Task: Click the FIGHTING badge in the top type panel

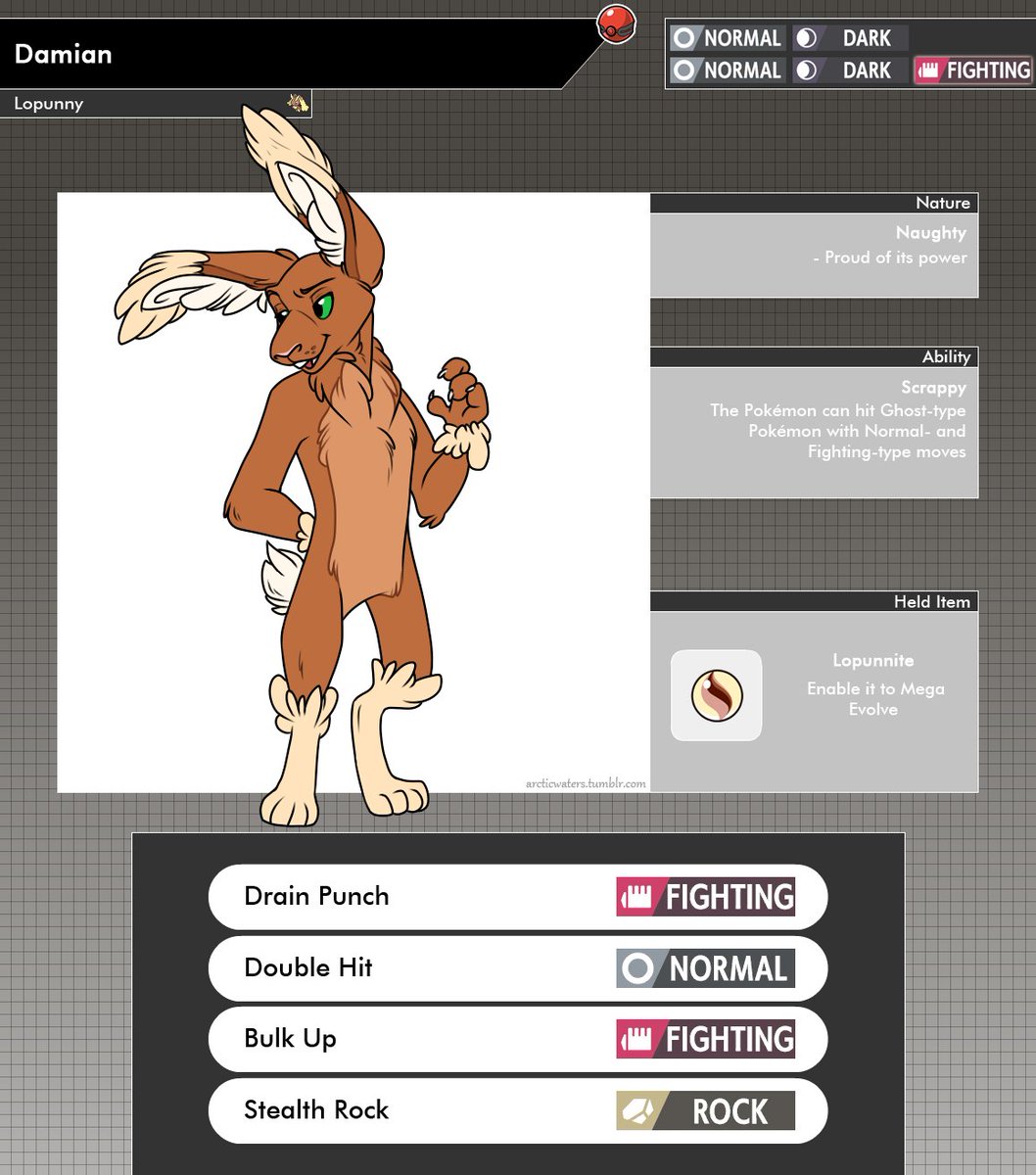Action: click(972, 70)
